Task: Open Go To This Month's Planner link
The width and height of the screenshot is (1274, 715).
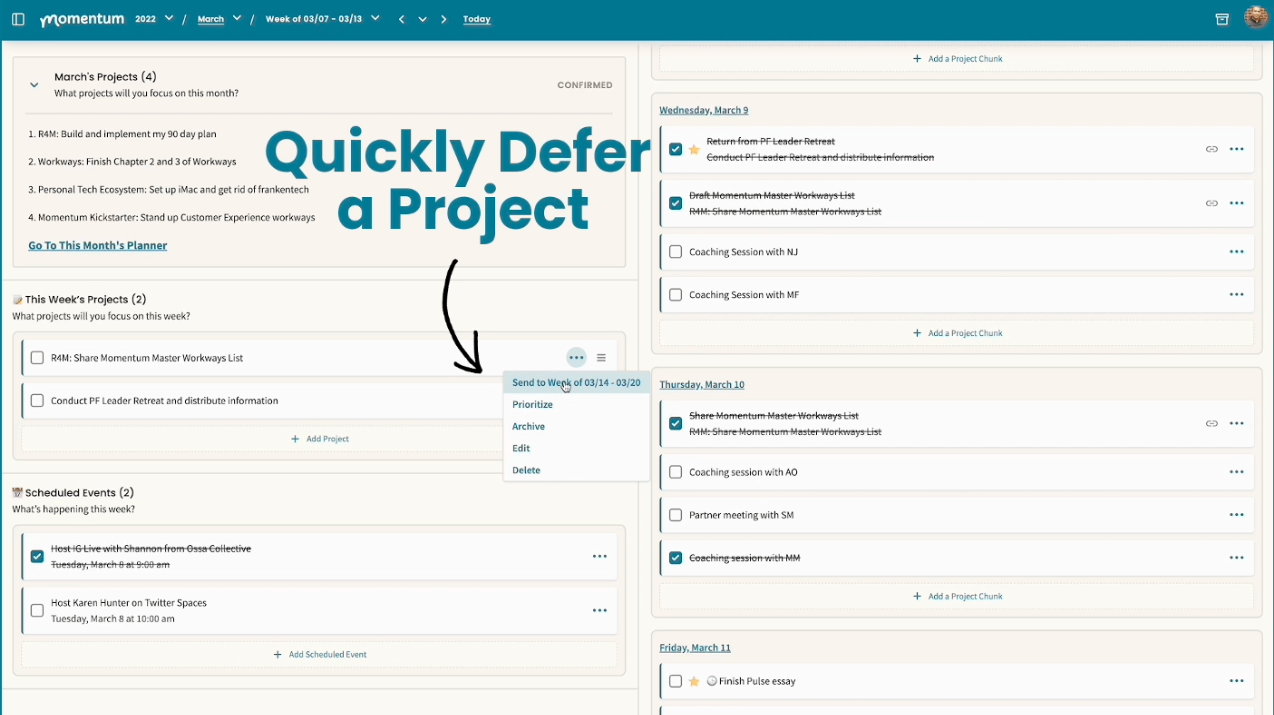Action: pos(97,245)
